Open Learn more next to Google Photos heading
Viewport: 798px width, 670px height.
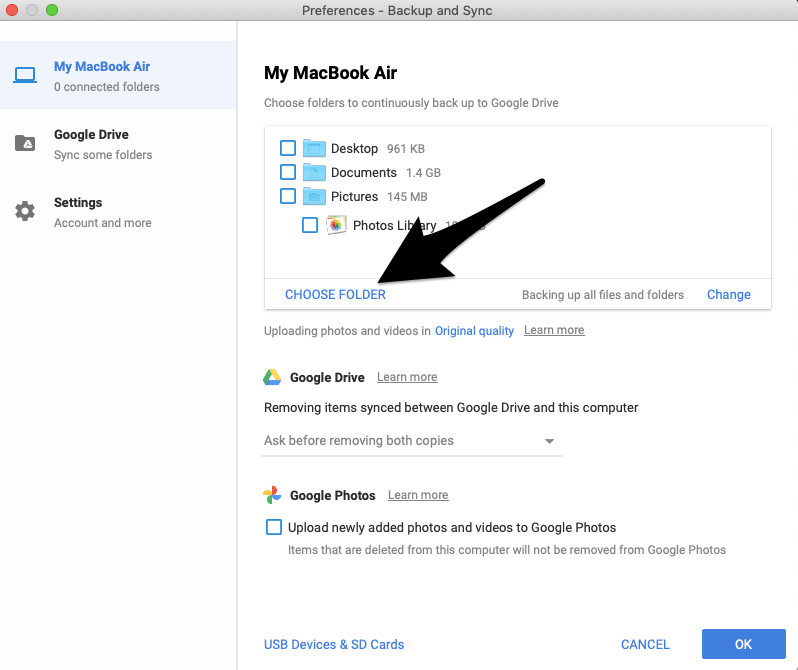coord(418,495)
